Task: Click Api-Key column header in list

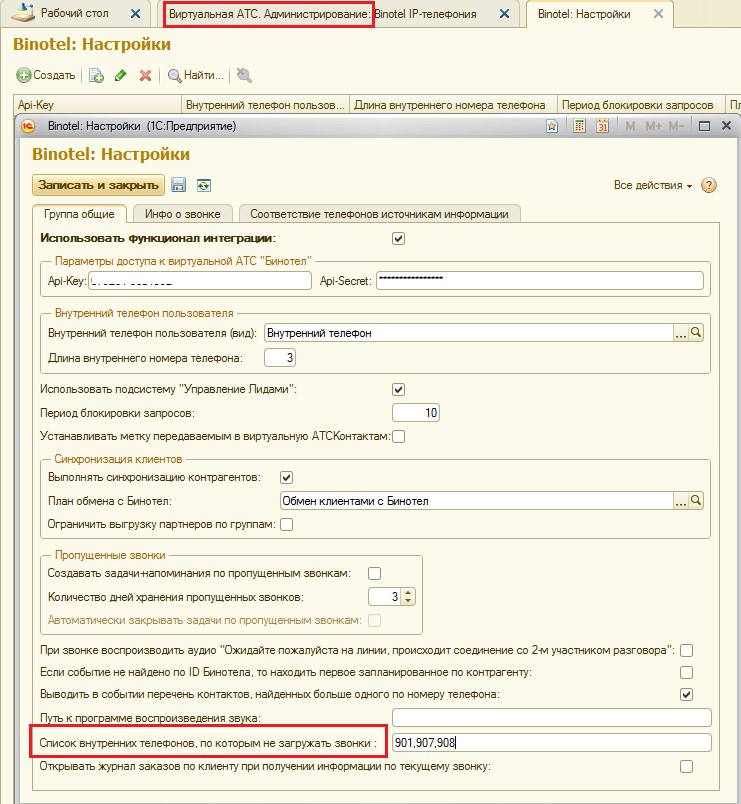Action: point(97,105)
